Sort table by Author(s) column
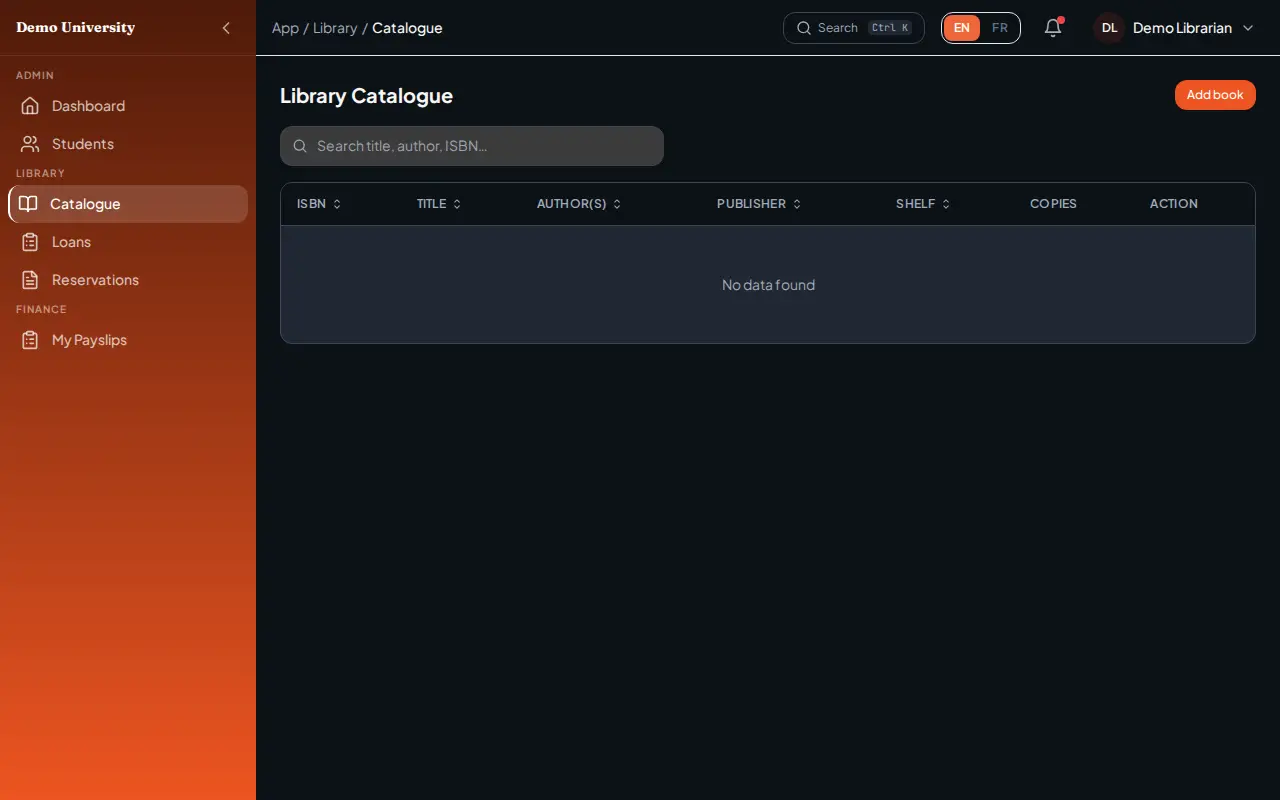 pyautogui.click(x=579, y=204)
